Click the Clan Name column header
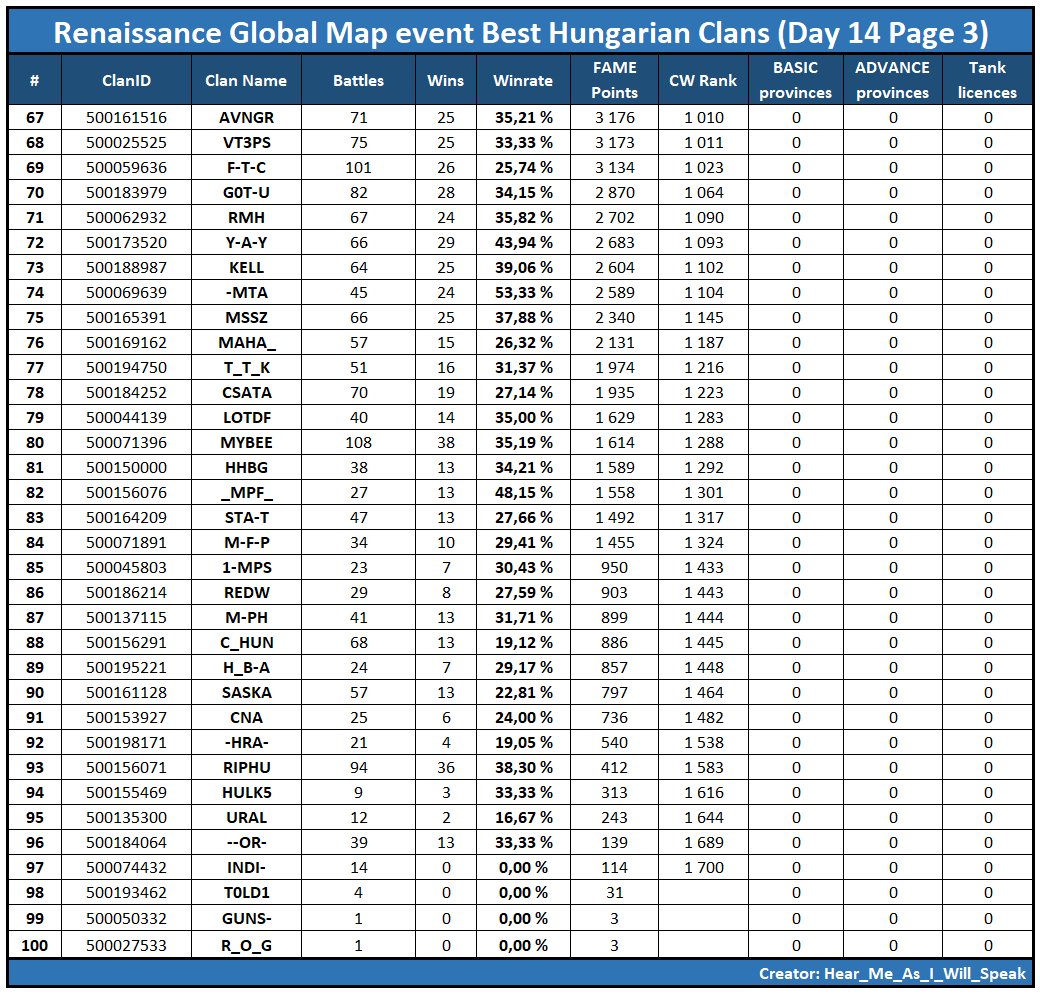Image resolution: width=1040 pixels, height=996 pixels. 246,80
